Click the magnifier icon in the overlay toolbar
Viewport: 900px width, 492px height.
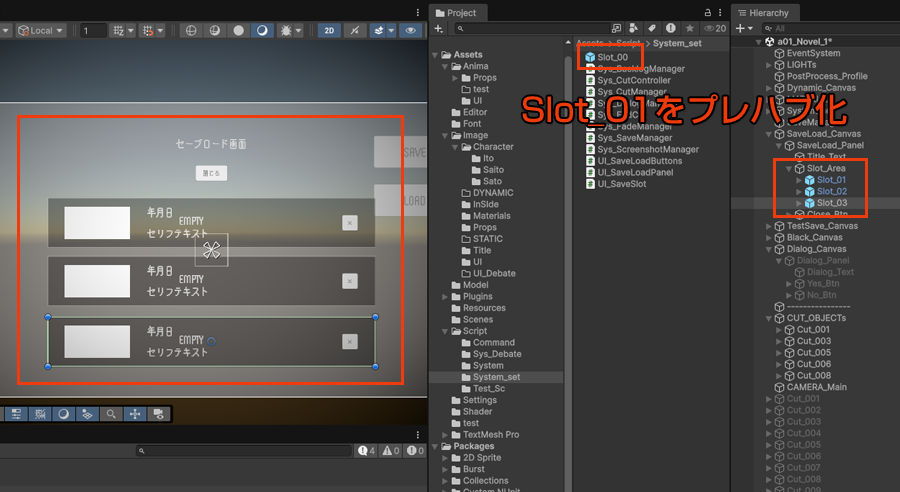111,413
